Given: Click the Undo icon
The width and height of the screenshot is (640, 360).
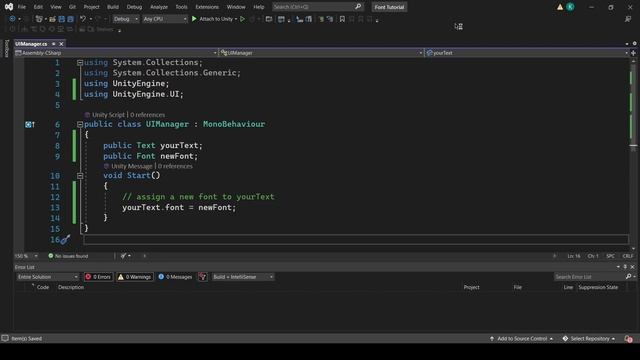Looking at the screenshot, I should pos(83,19).
